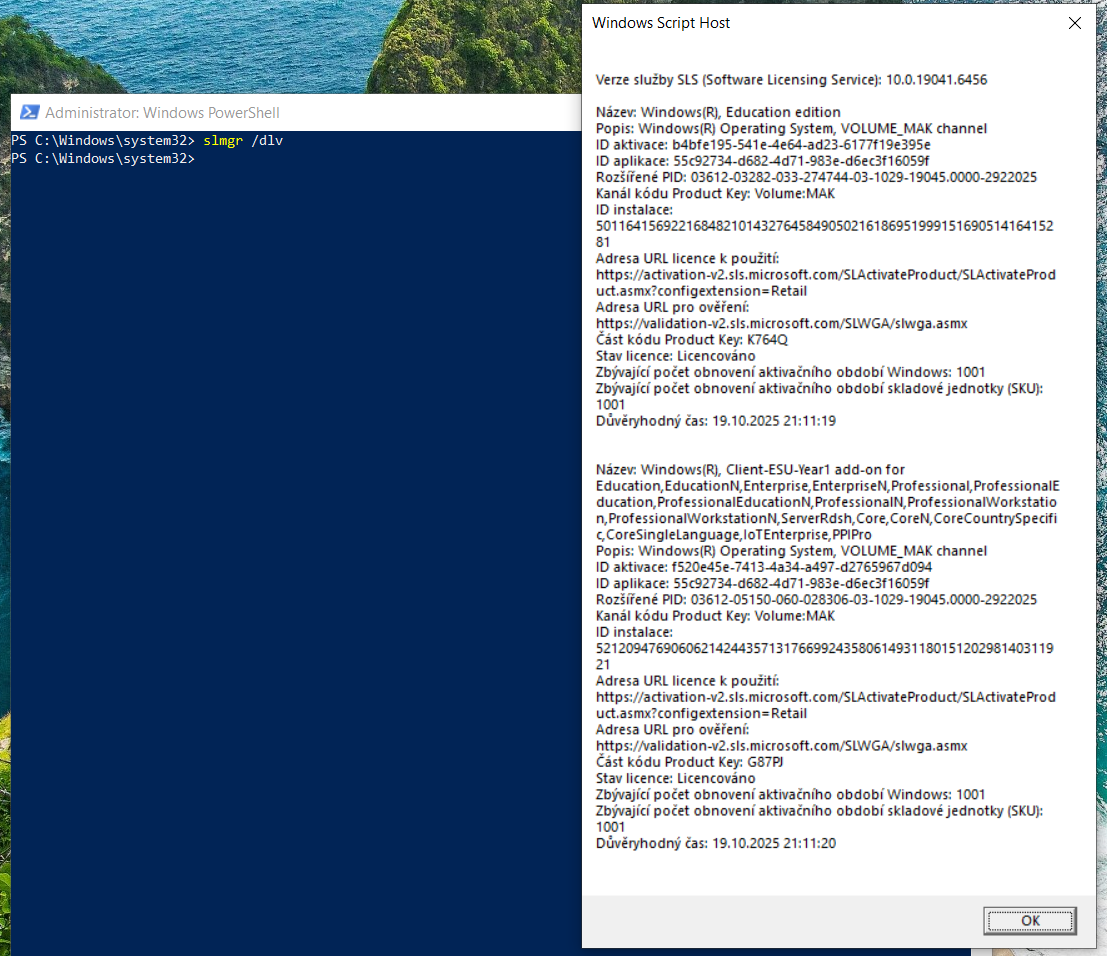Close the Windows Script Host dialog
The height and width of the screenshot is (956, 1107).
tap(1075, 23)
